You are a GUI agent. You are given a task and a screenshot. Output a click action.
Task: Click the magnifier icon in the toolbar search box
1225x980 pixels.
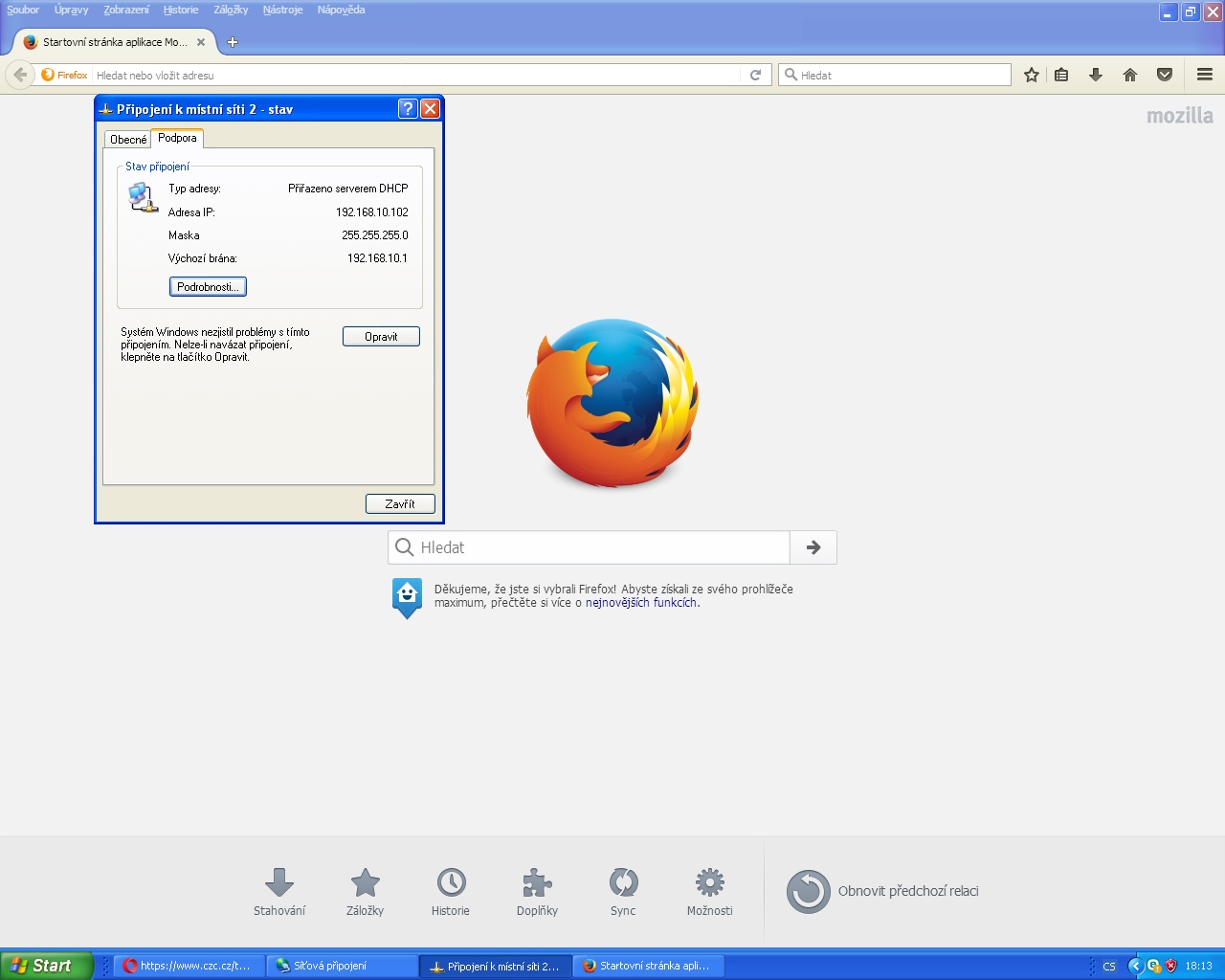pos(791,75)
